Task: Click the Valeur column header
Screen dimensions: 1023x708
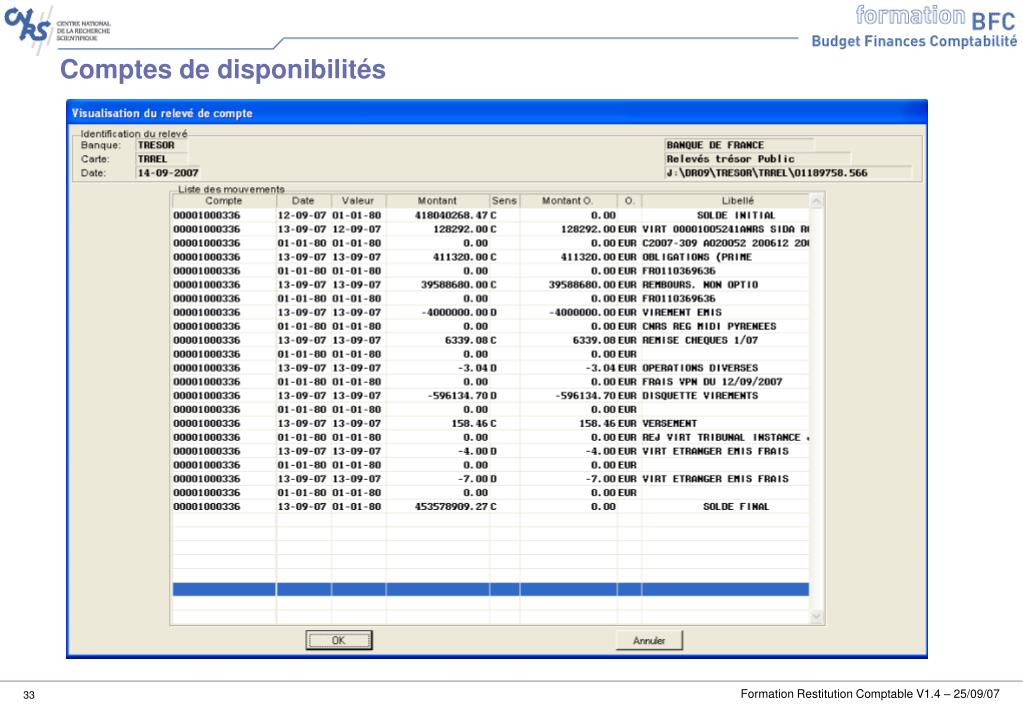Action: coord(358,201)
